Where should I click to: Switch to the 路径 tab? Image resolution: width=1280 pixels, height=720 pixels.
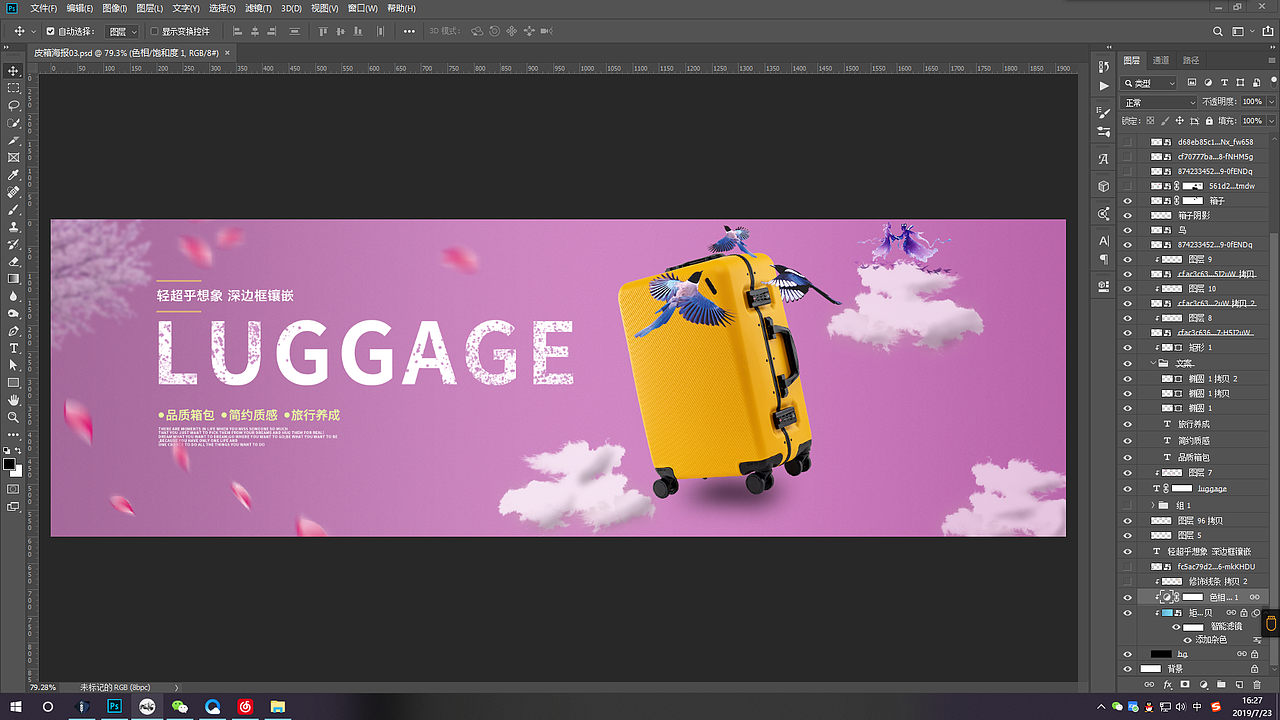(x=1191, y=60)
